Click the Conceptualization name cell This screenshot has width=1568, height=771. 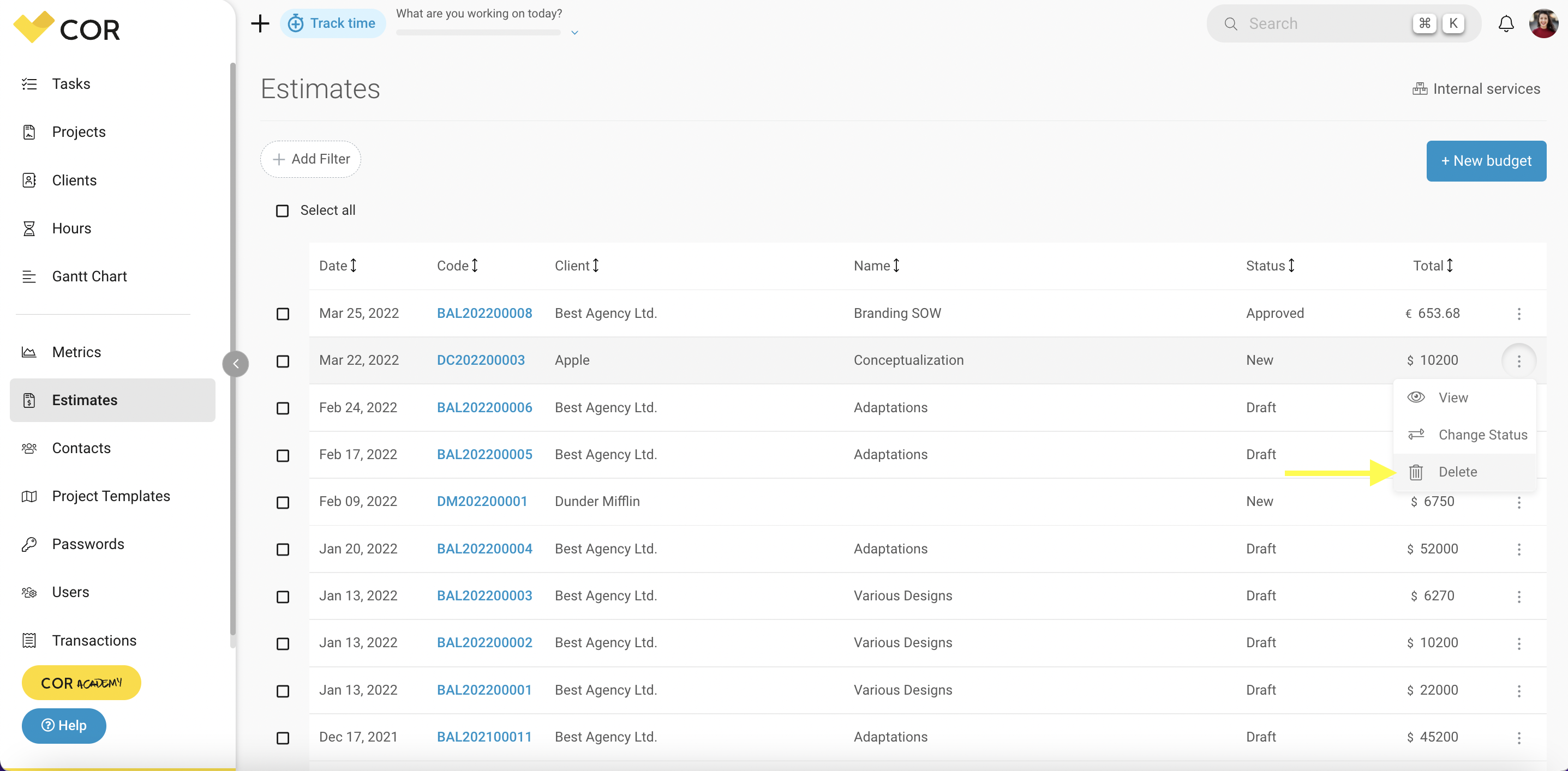[908, 360]
